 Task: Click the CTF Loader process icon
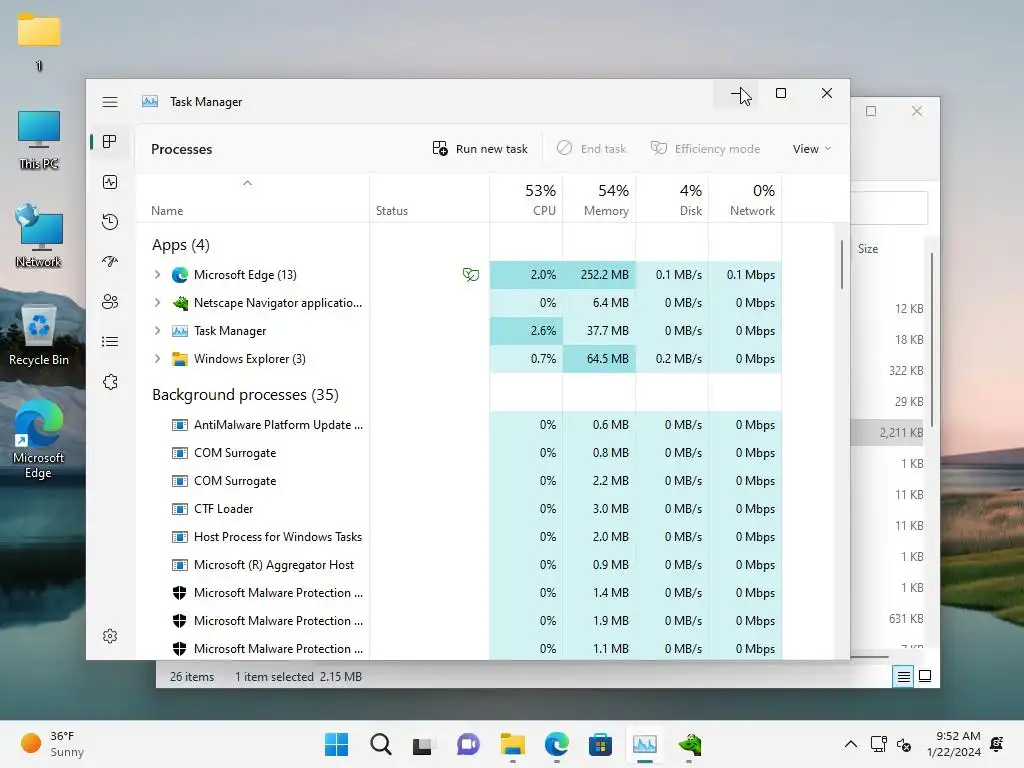(x=180, y=509)
